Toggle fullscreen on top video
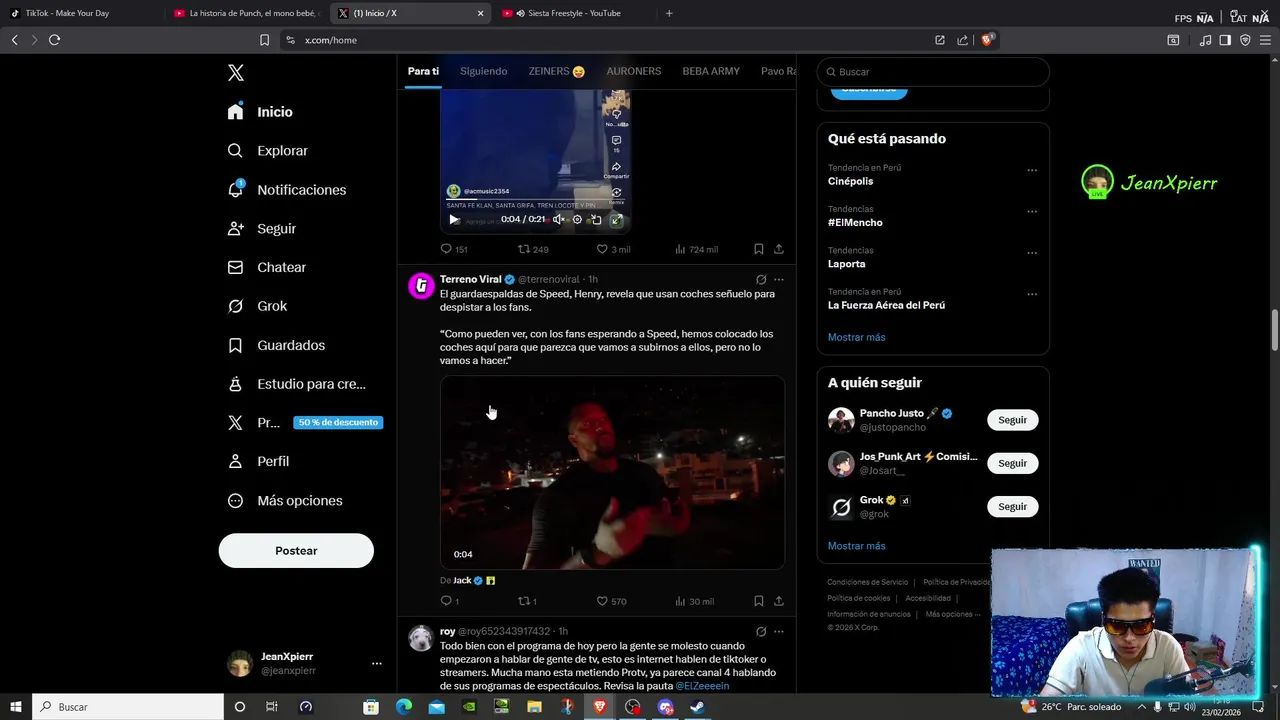Screen dimensions: 1280x720 point(616,220)
